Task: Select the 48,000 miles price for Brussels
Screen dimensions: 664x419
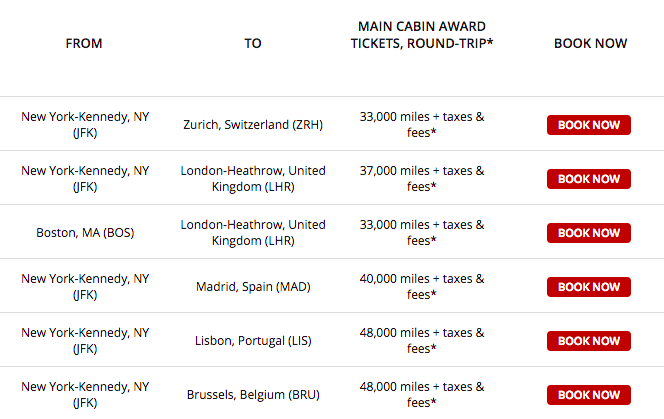Action: point(422,395)
